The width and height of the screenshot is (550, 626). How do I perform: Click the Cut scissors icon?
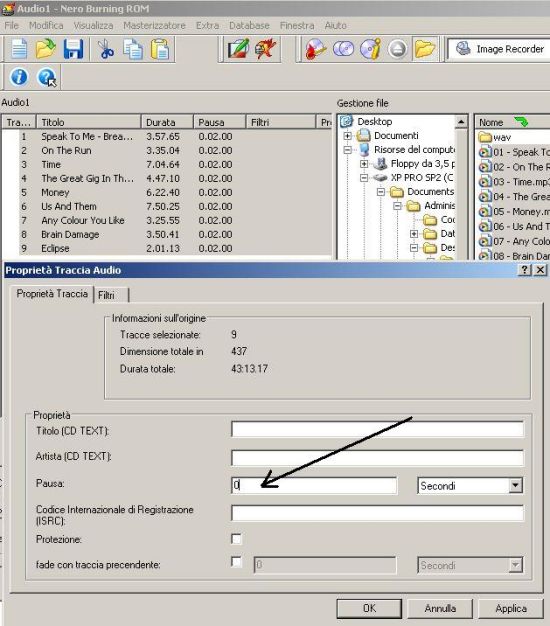pyautogui.click(x=106, y=49)
